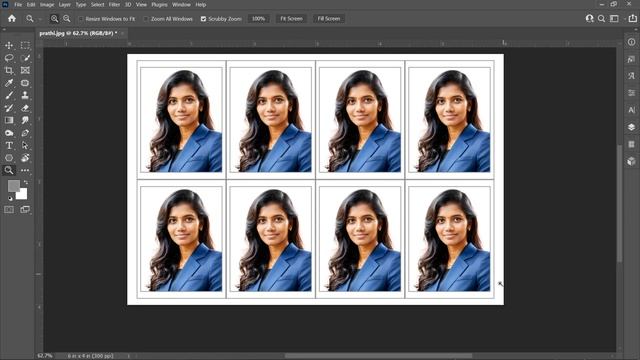Open the Character AI panel icon
The image size is (640, 360).
point(631,110)
